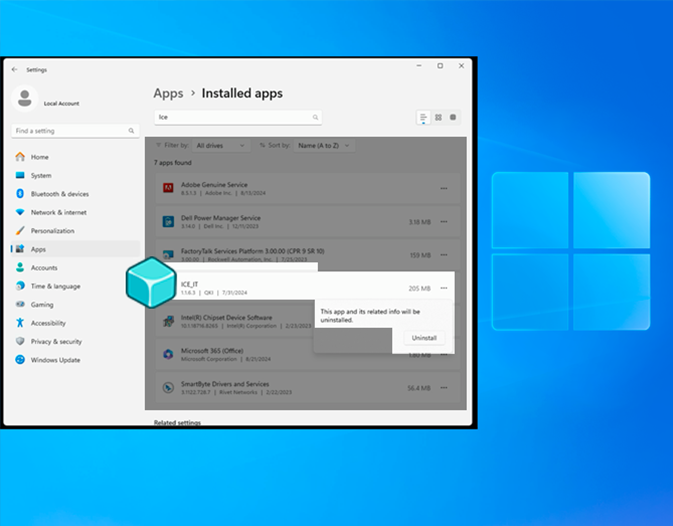The image size is (673, 526).
Task: Click the Intel(R) Chipset Device Software title
Action: (226, 317)
